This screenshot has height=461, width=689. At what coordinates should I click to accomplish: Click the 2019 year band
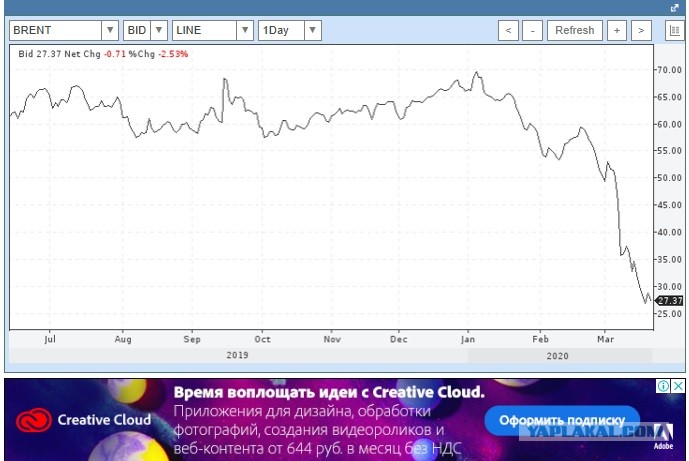pyautogui.click(x=237, y=355)
